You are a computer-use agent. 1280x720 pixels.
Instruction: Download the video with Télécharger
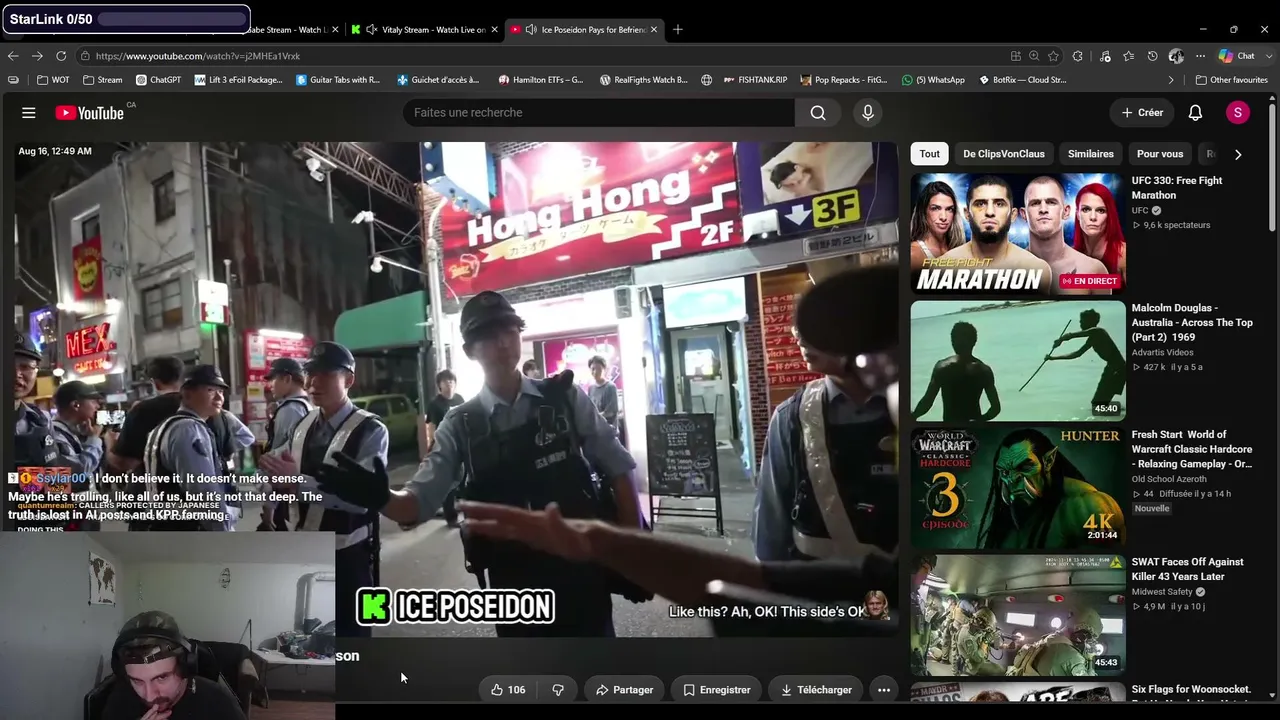click(x=817, y=690)
